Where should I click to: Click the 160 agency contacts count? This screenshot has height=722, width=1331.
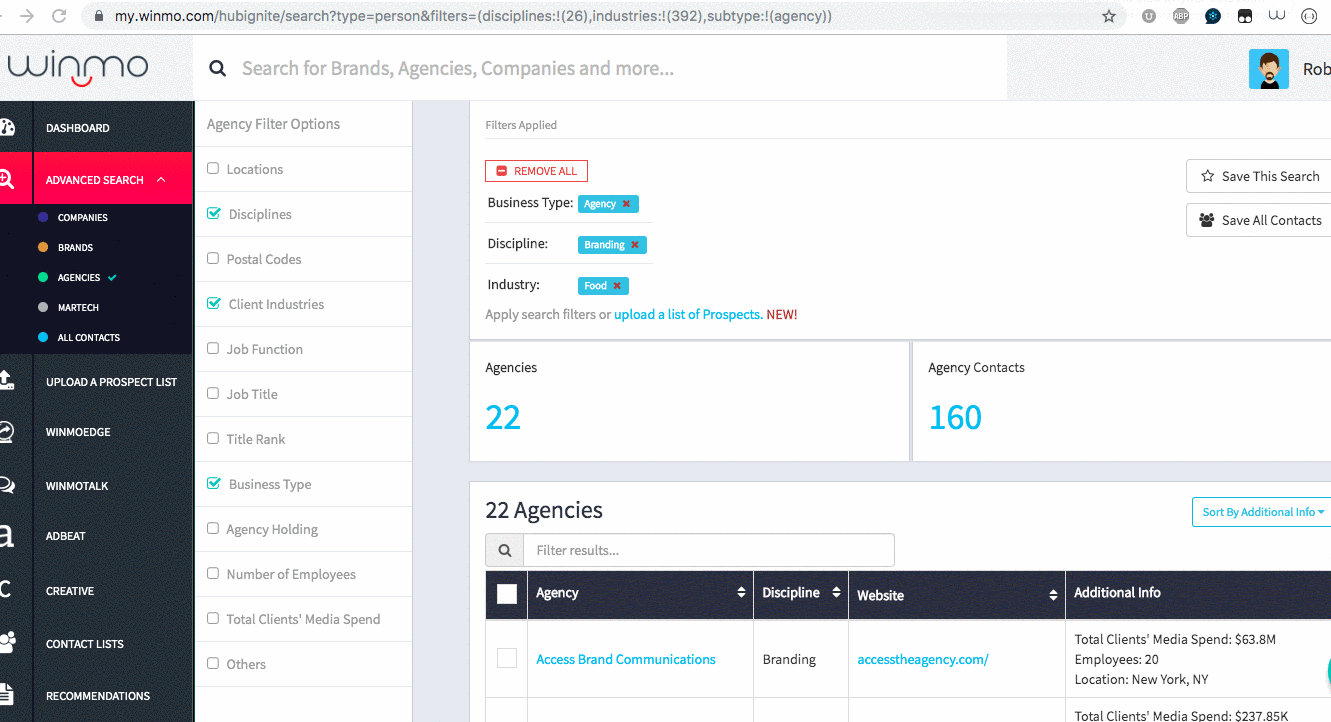click(955, 417)
